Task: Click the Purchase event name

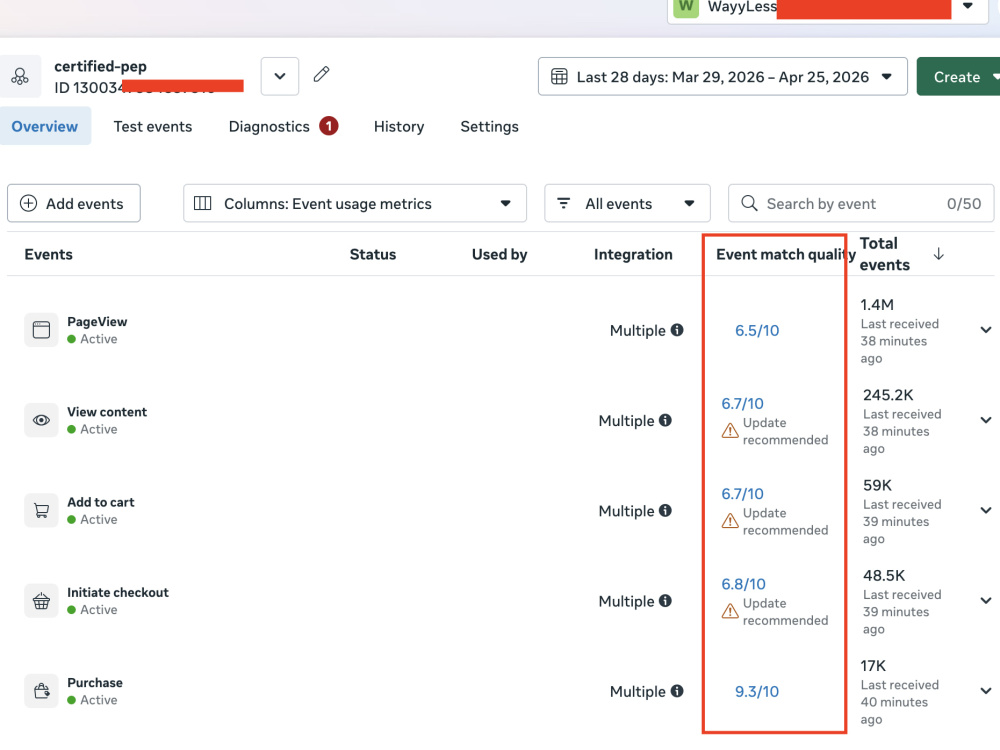Action: (x=95, y=682)
